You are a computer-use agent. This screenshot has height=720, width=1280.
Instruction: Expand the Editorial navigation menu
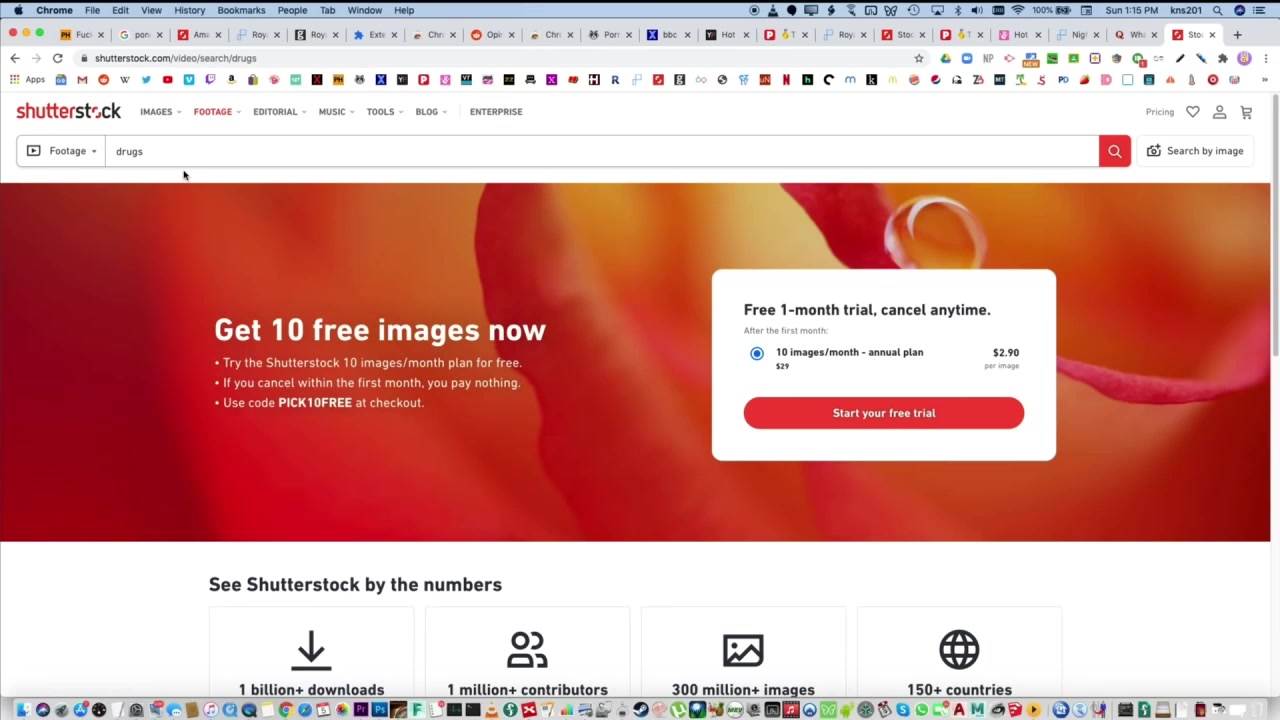tap(279, 112)
